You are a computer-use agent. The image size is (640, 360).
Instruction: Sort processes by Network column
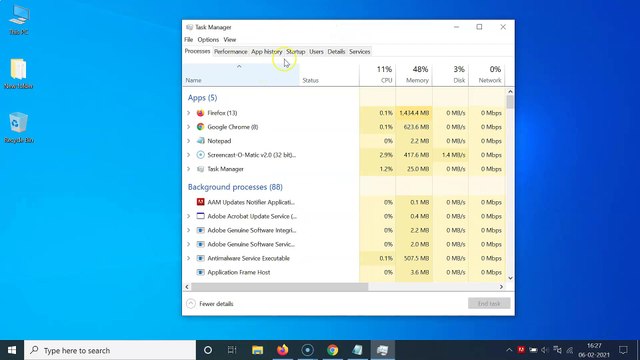pos(487,75)
